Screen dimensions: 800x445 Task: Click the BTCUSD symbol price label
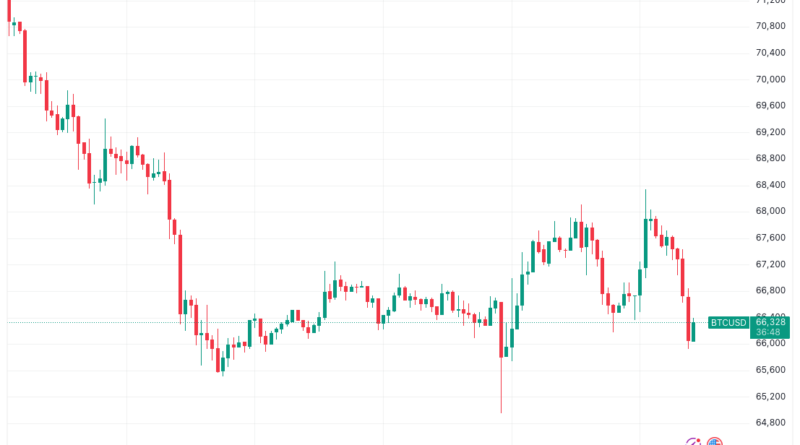coord(728,322)
